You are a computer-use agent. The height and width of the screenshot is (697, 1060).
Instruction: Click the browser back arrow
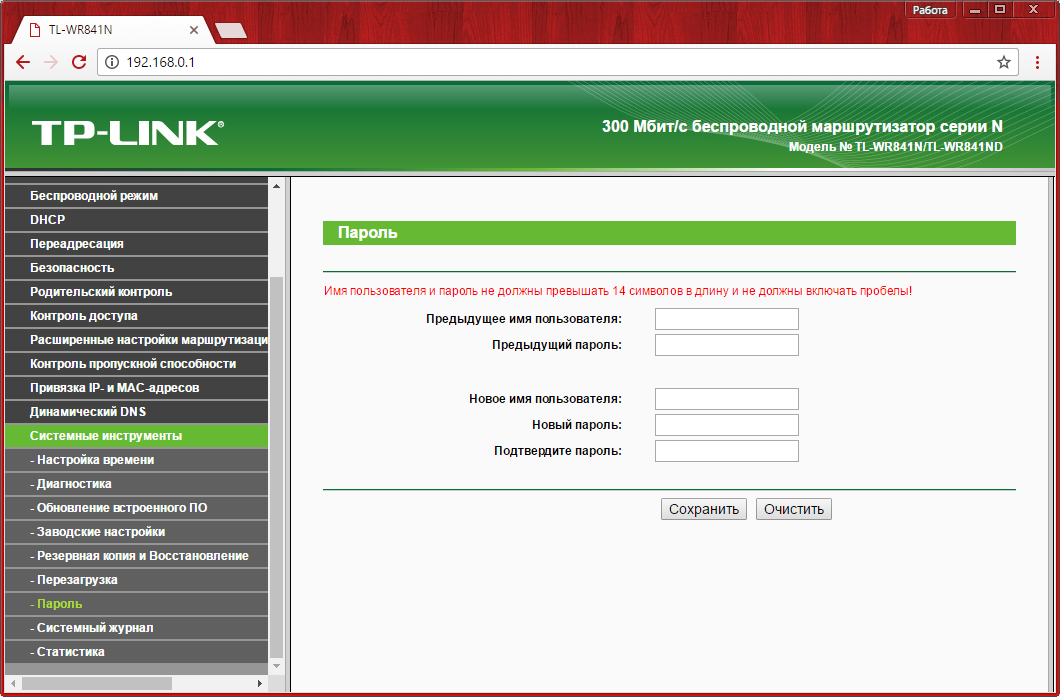tap(23, 62)
